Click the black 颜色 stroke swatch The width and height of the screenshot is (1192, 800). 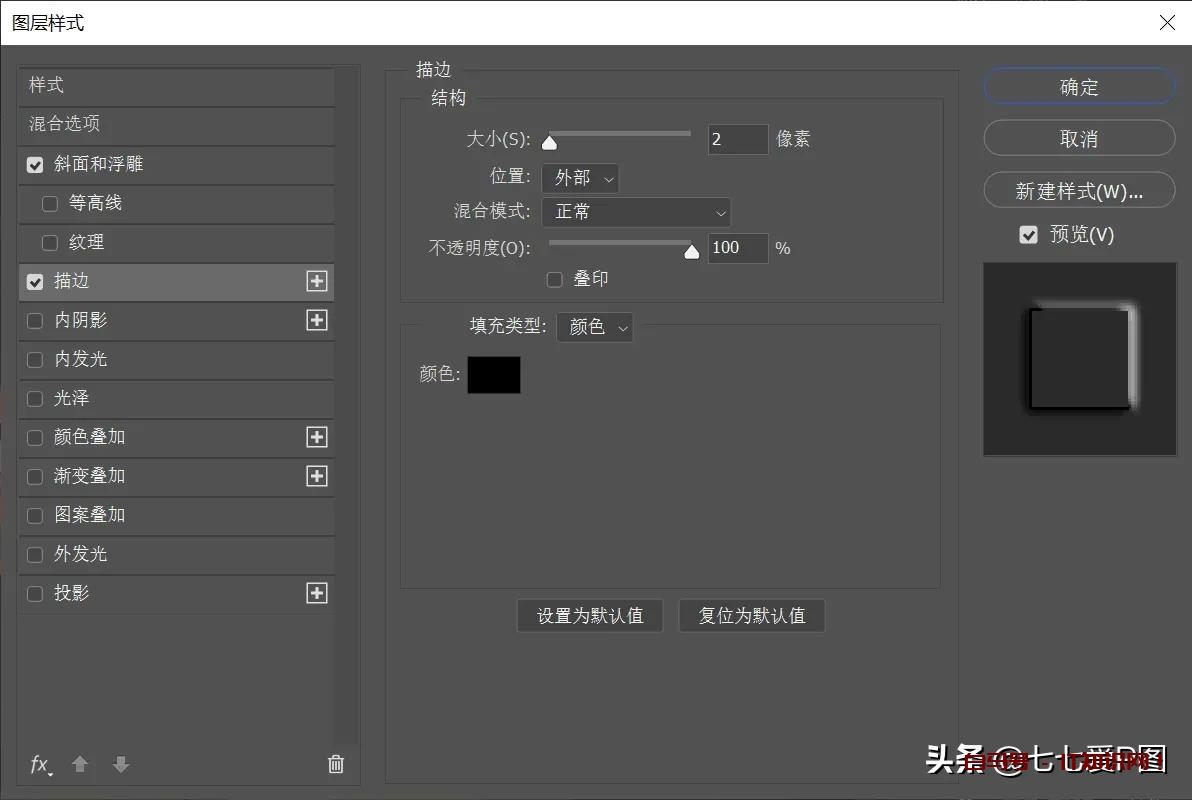[494, 375]
